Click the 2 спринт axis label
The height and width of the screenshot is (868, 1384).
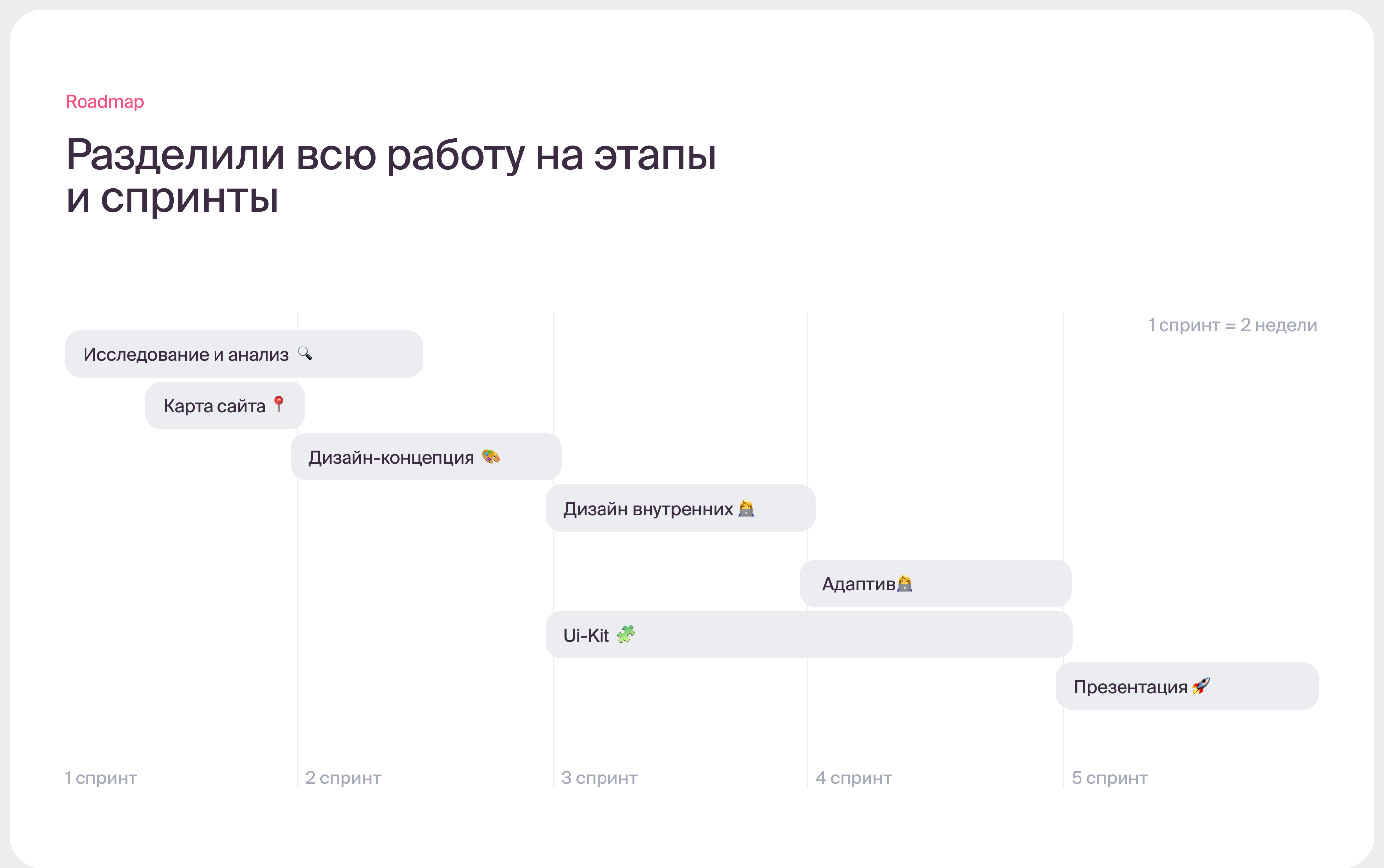(343, 778)
